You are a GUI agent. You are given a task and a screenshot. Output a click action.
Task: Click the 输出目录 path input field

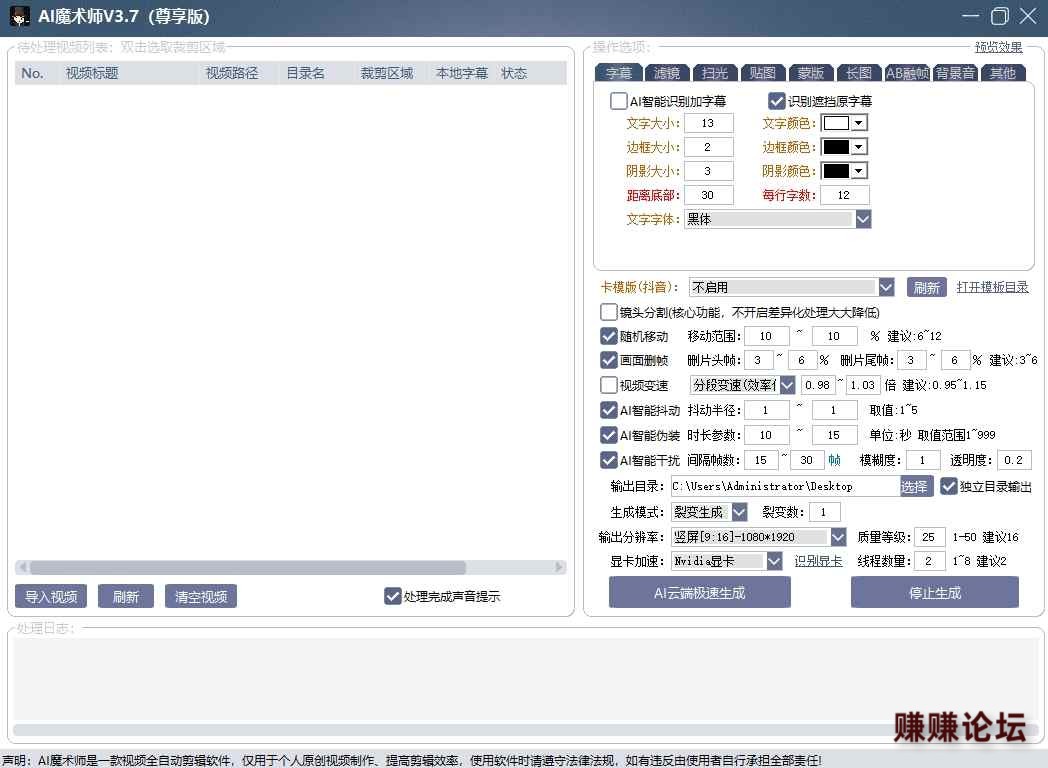click(784, 486)
